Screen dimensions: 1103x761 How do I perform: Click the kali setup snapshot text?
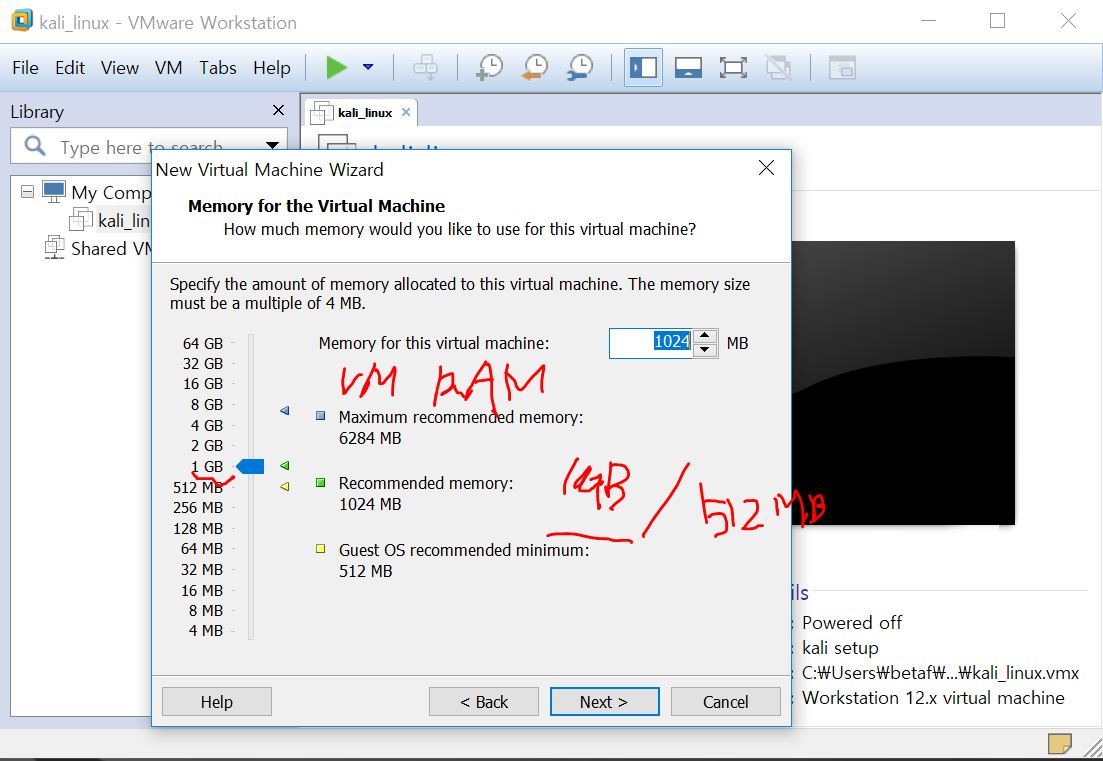840,648
